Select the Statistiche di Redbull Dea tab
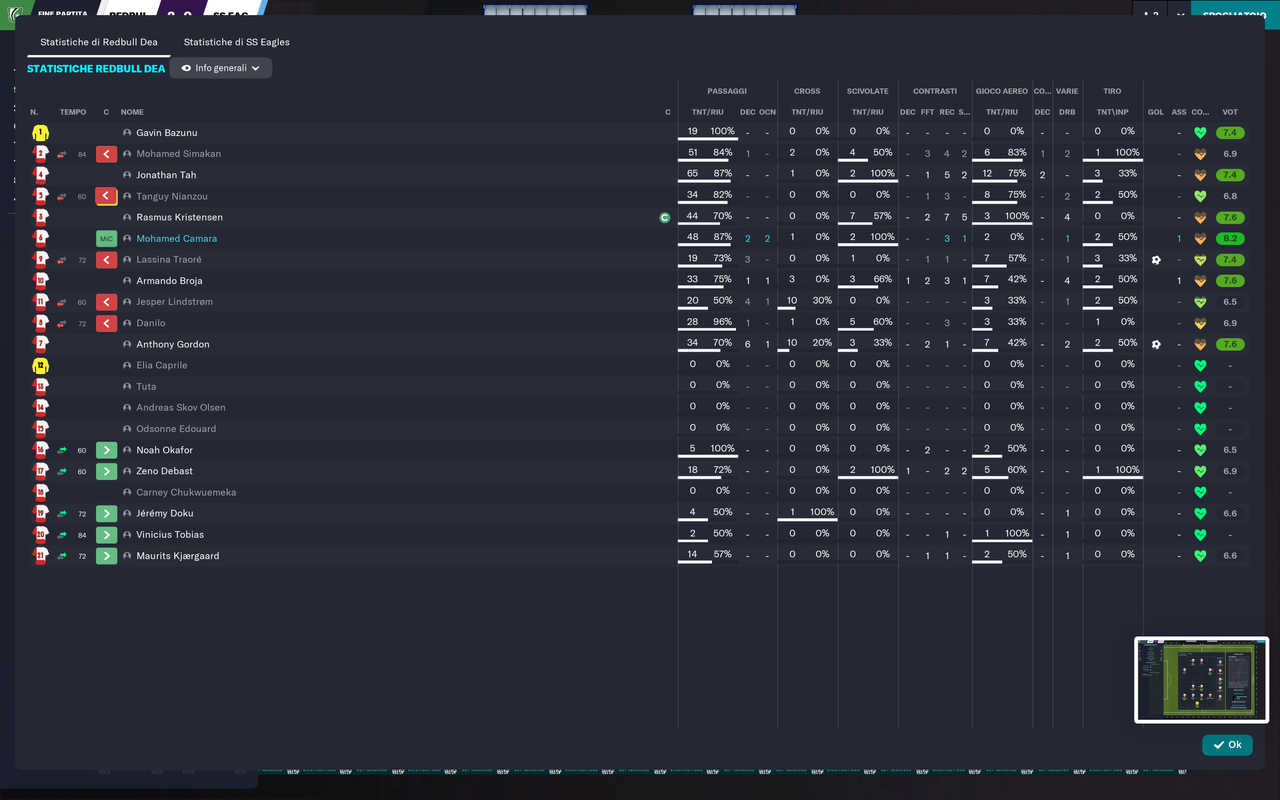Image resolution: width=1280 pixels, height=800 pixels. pos(99,42)
